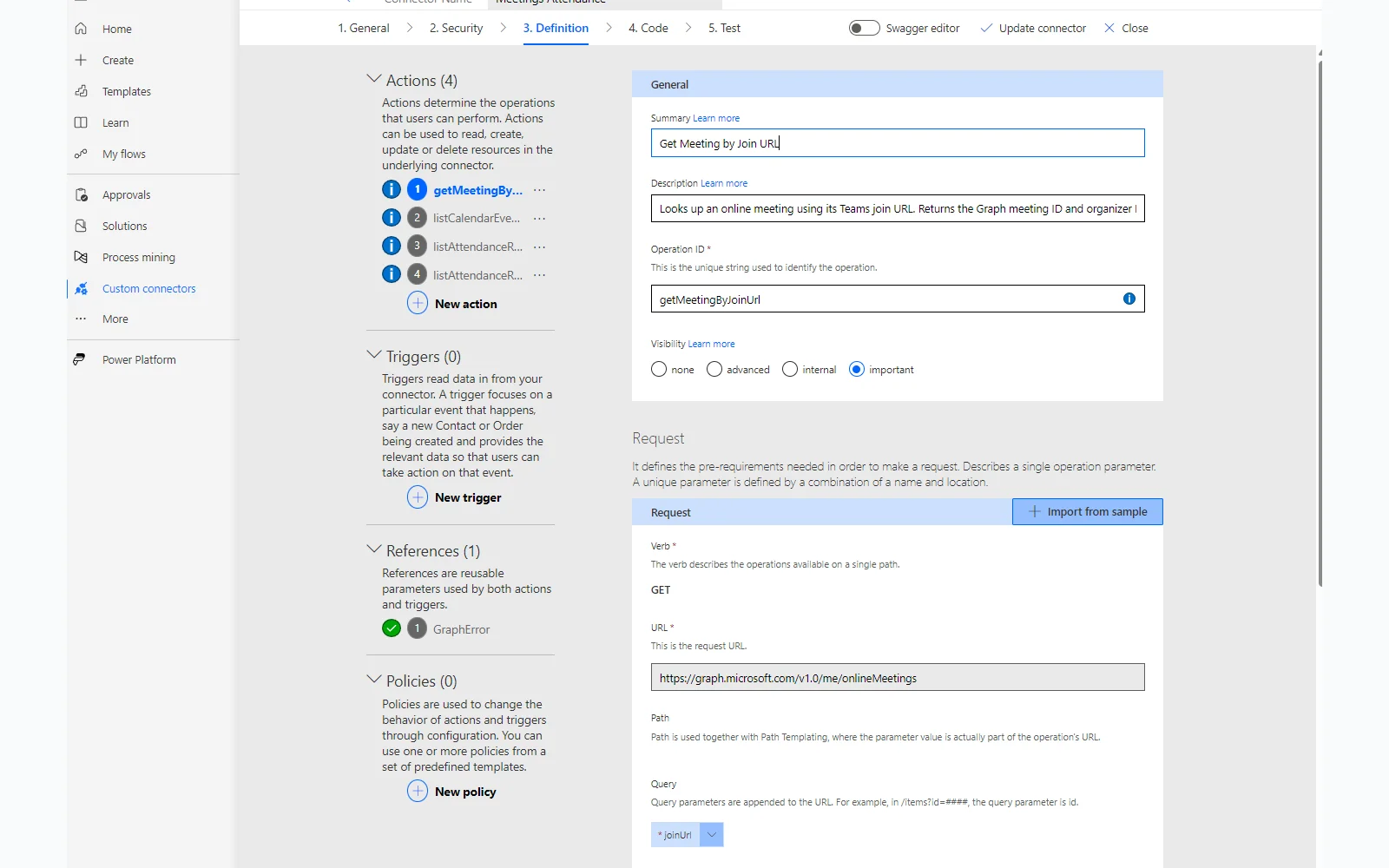Collapse the Policies (0) section
Image resolution: width=1389 pixels, height=868 pixels.
(x=374, y=680)
